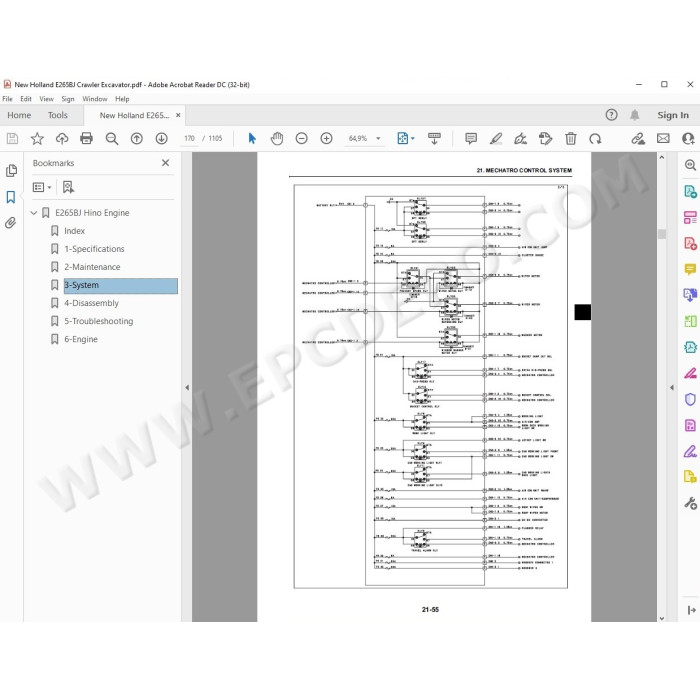Screen dimensions: 700x700
Task: Open the Sign document pen tool
Action: coord(520,139)
